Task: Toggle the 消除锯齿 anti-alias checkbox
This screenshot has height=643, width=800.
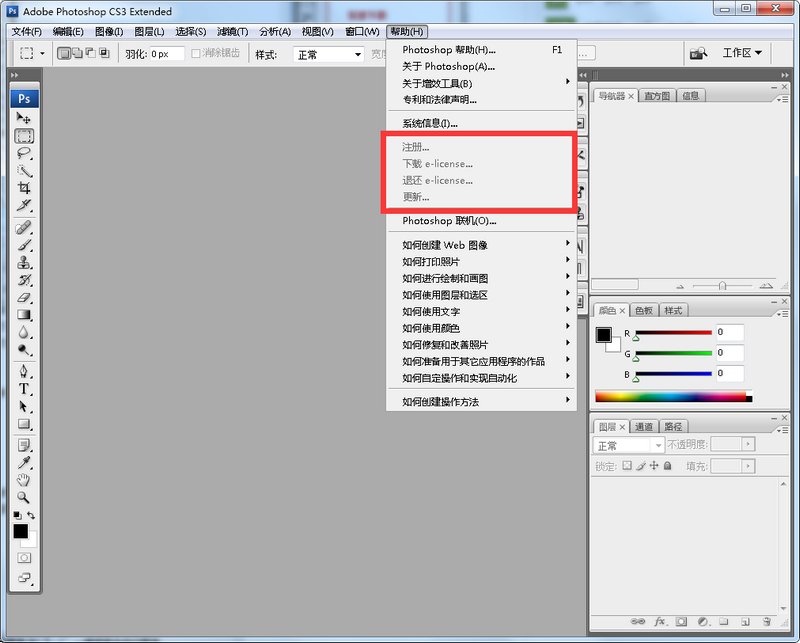Action: [x=195, y=54]
